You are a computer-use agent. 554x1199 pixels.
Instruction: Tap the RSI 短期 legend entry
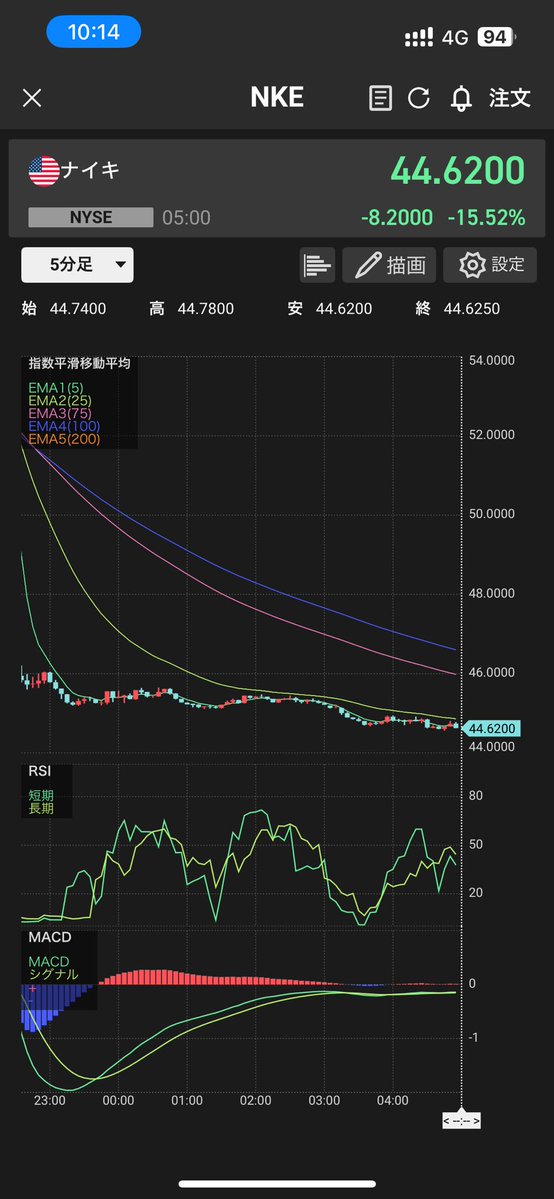41,796
